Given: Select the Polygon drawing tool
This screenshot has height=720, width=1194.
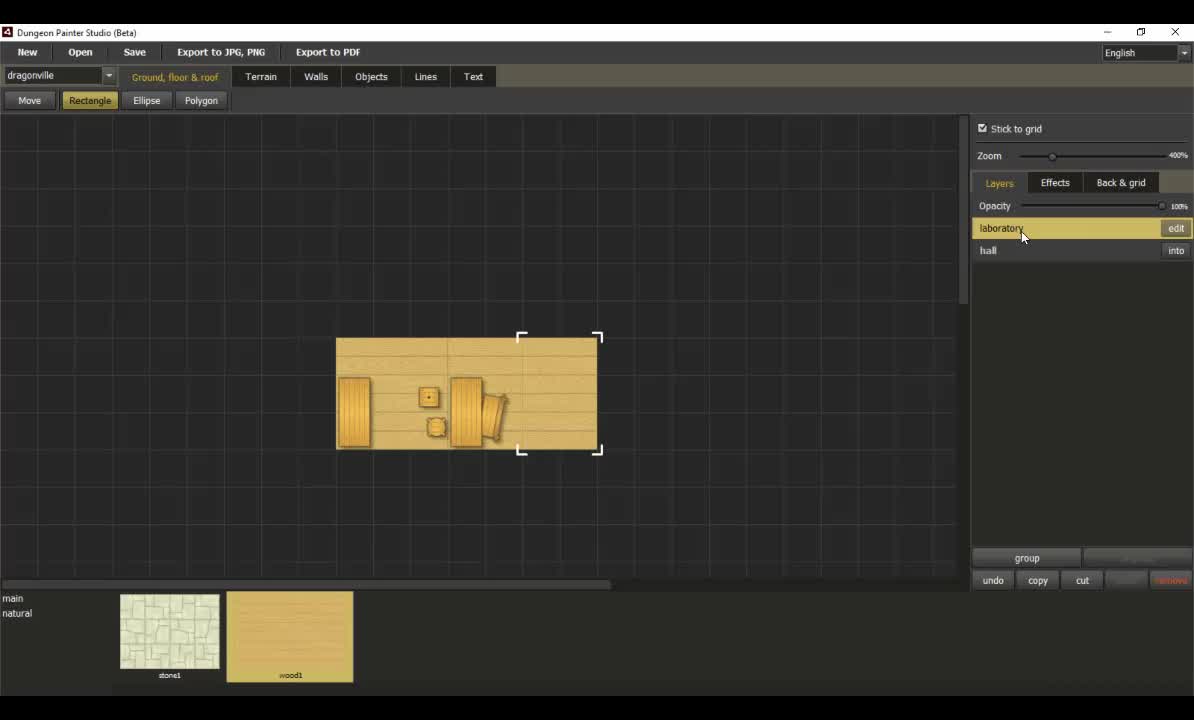Looking at the screenshot, I should click(201, 101).
